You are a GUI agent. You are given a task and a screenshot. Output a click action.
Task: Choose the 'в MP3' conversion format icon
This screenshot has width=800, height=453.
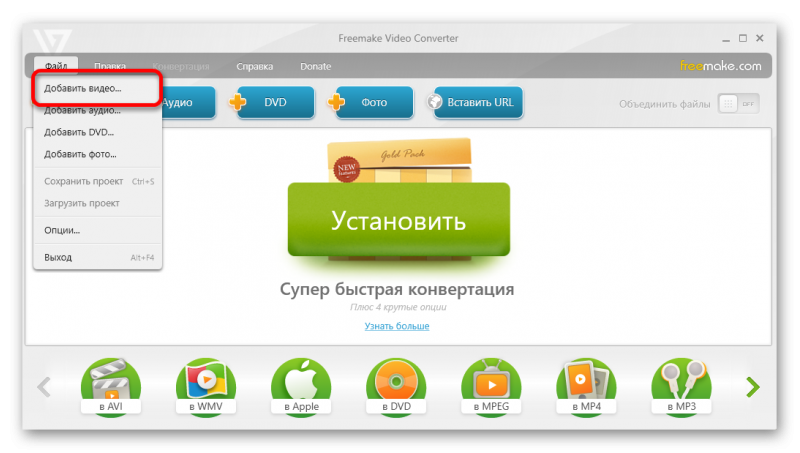pyautogui.click(x=682, y=388)
